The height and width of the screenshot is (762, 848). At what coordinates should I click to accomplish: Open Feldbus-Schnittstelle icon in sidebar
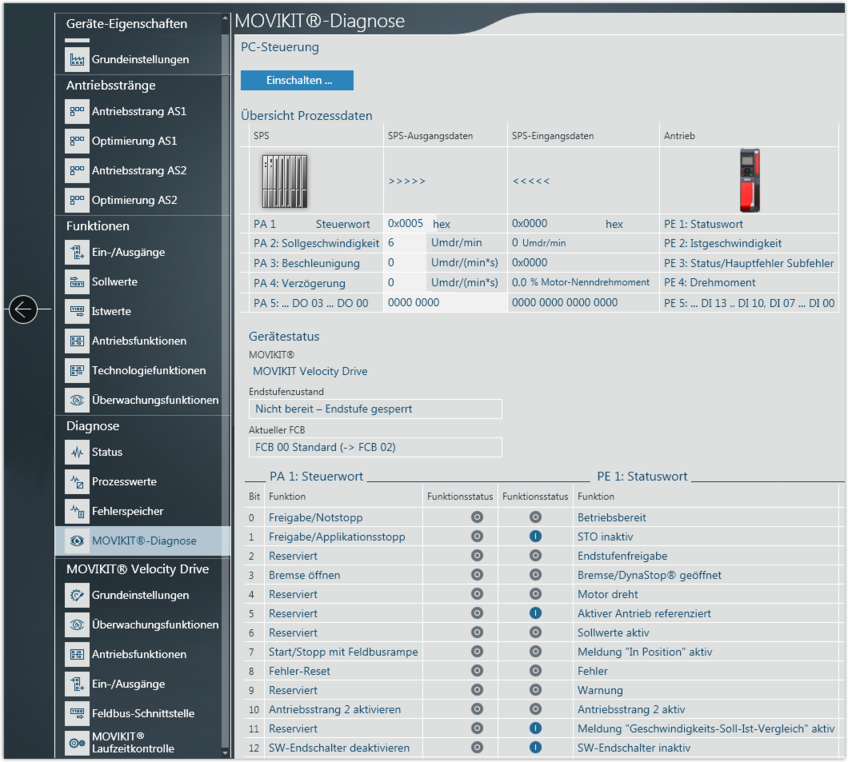coord(77,714)
